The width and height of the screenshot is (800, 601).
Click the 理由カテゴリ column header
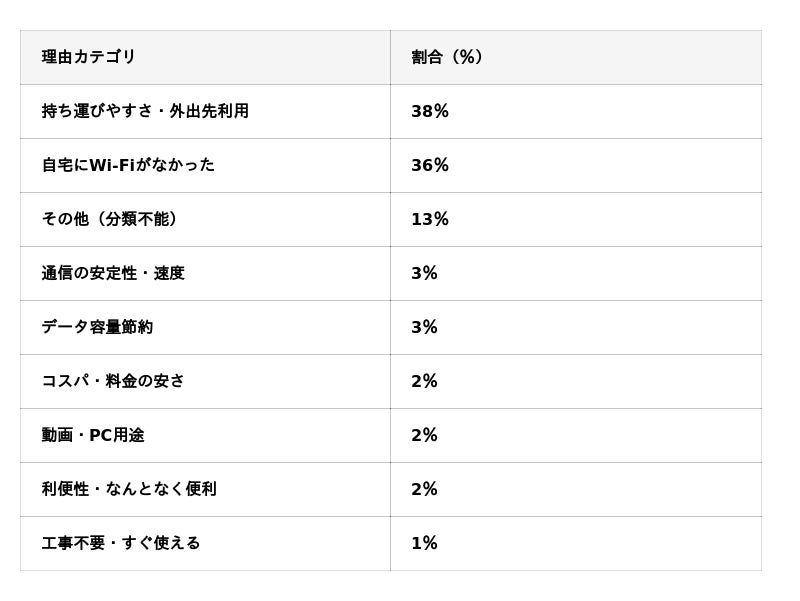(x=89, y=57)
